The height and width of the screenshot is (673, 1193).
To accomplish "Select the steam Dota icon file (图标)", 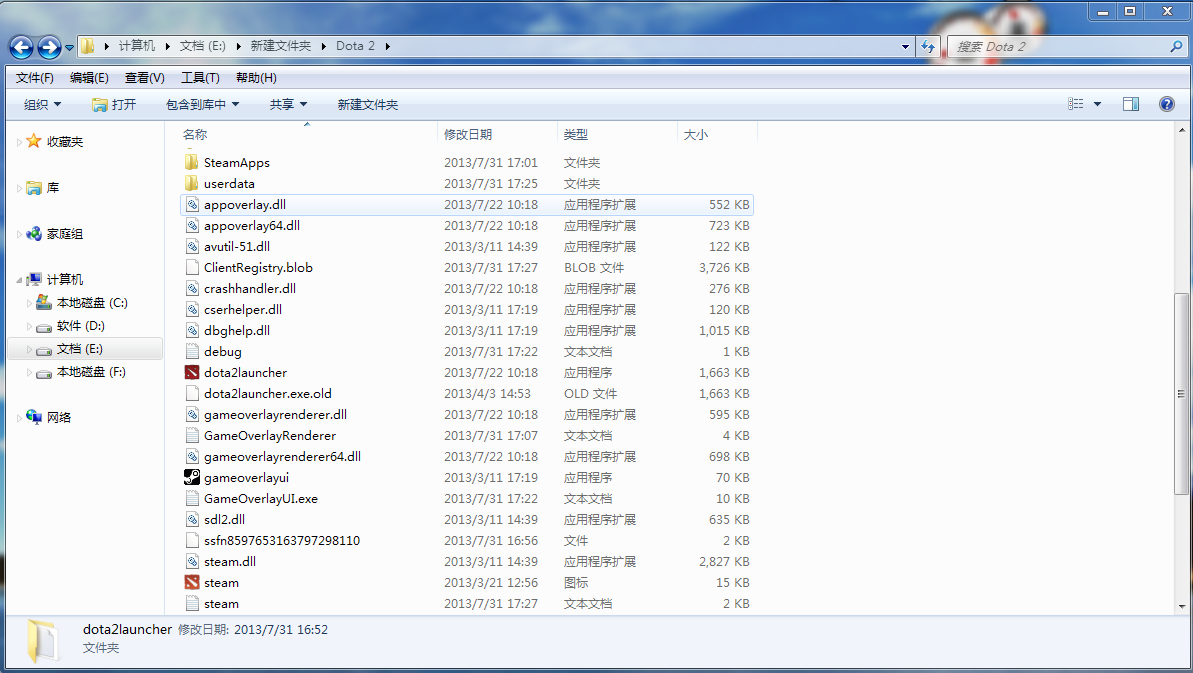I will 192,583.
